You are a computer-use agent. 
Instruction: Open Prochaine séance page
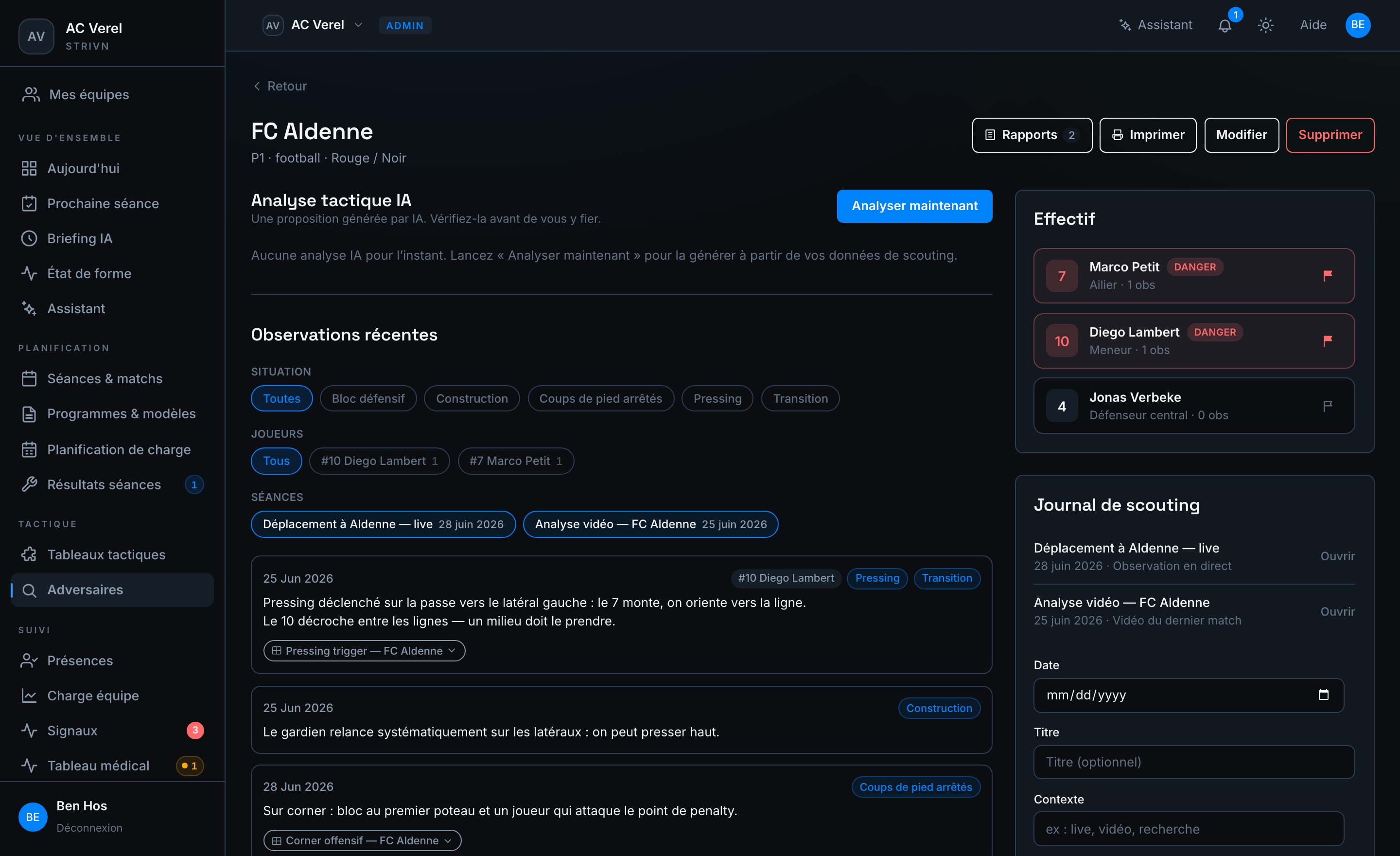tap(112, 203)
